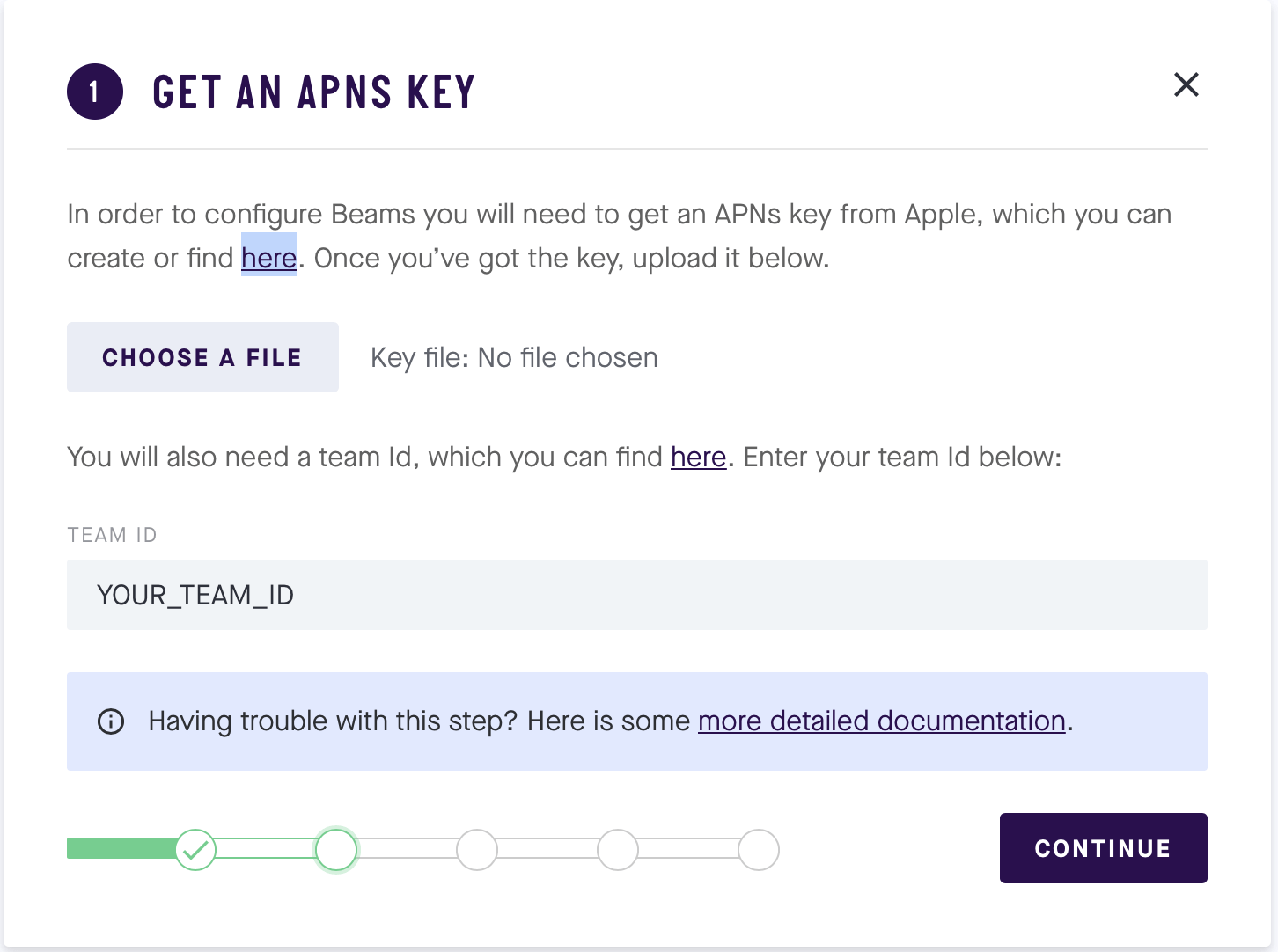Jump to the last progress step circle
1278x952 pixels.
759,850
